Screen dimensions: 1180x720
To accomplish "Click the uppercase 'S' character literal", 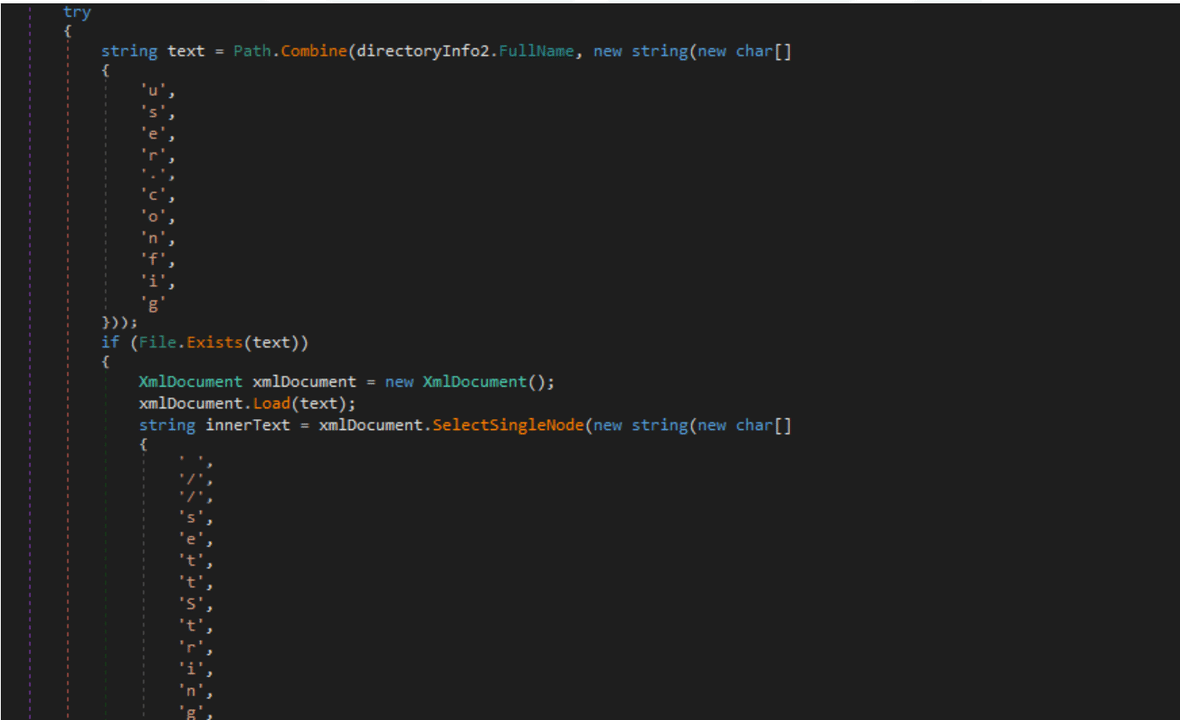I will pyautogui.click(x=191, y=605).
